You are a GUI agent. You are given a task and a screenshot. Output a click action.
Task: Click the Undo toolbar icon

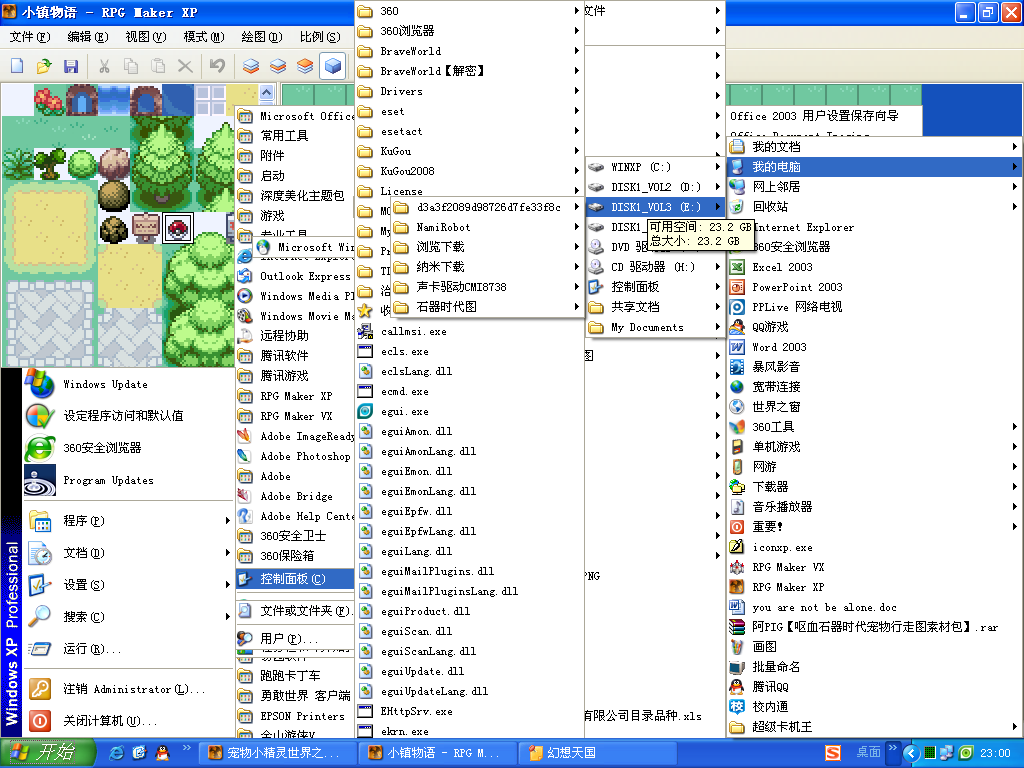point(217,66)
